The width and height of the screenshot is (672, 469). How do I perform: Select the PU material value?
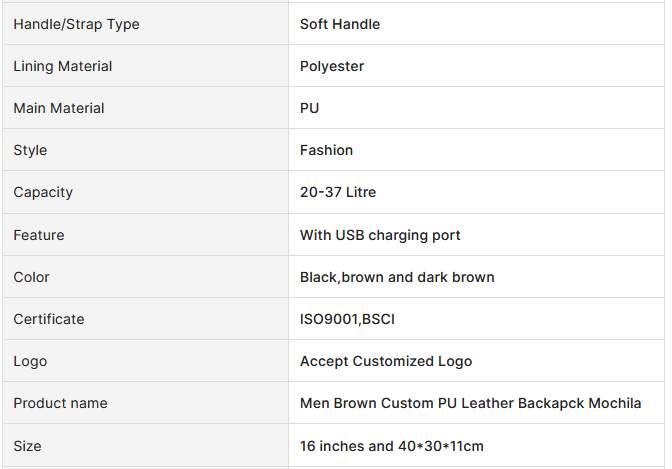point(309,108)
